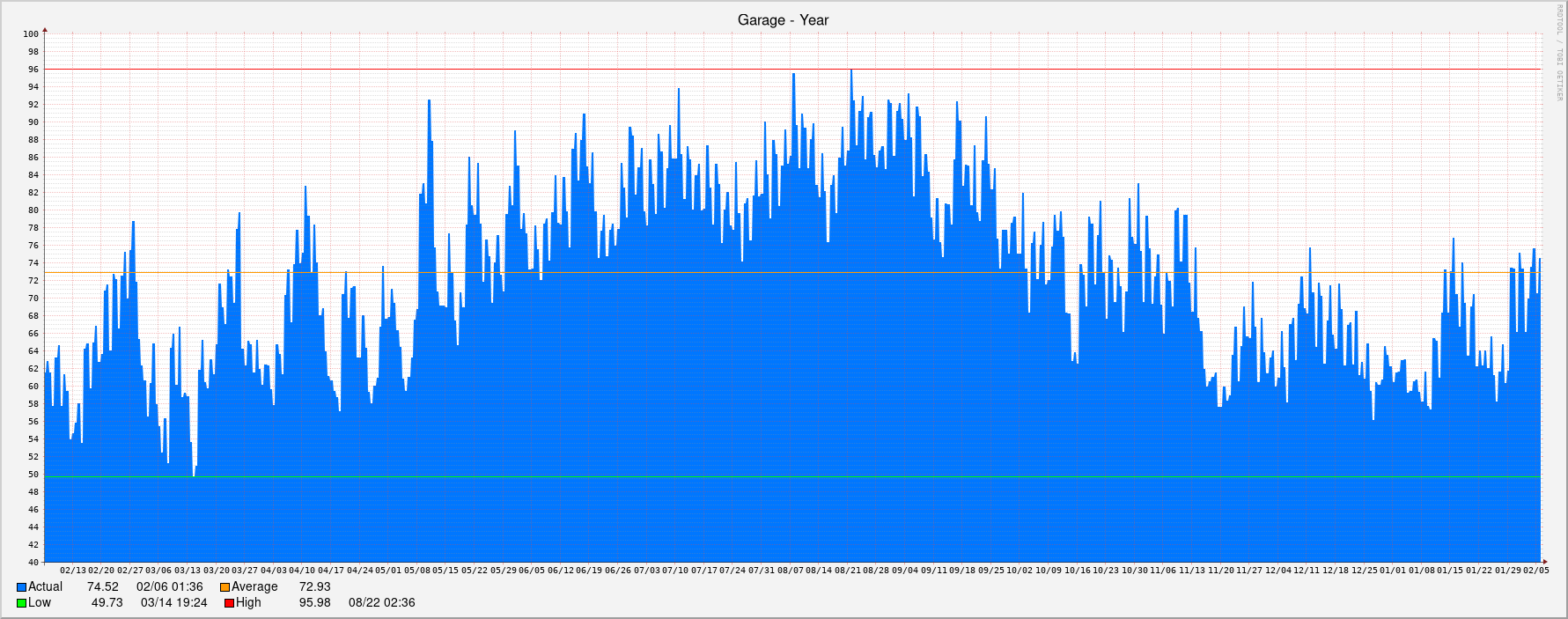The image size is (1568, 619).
Task: Select the Average value 72.93
Action: [x=314, y=587]
